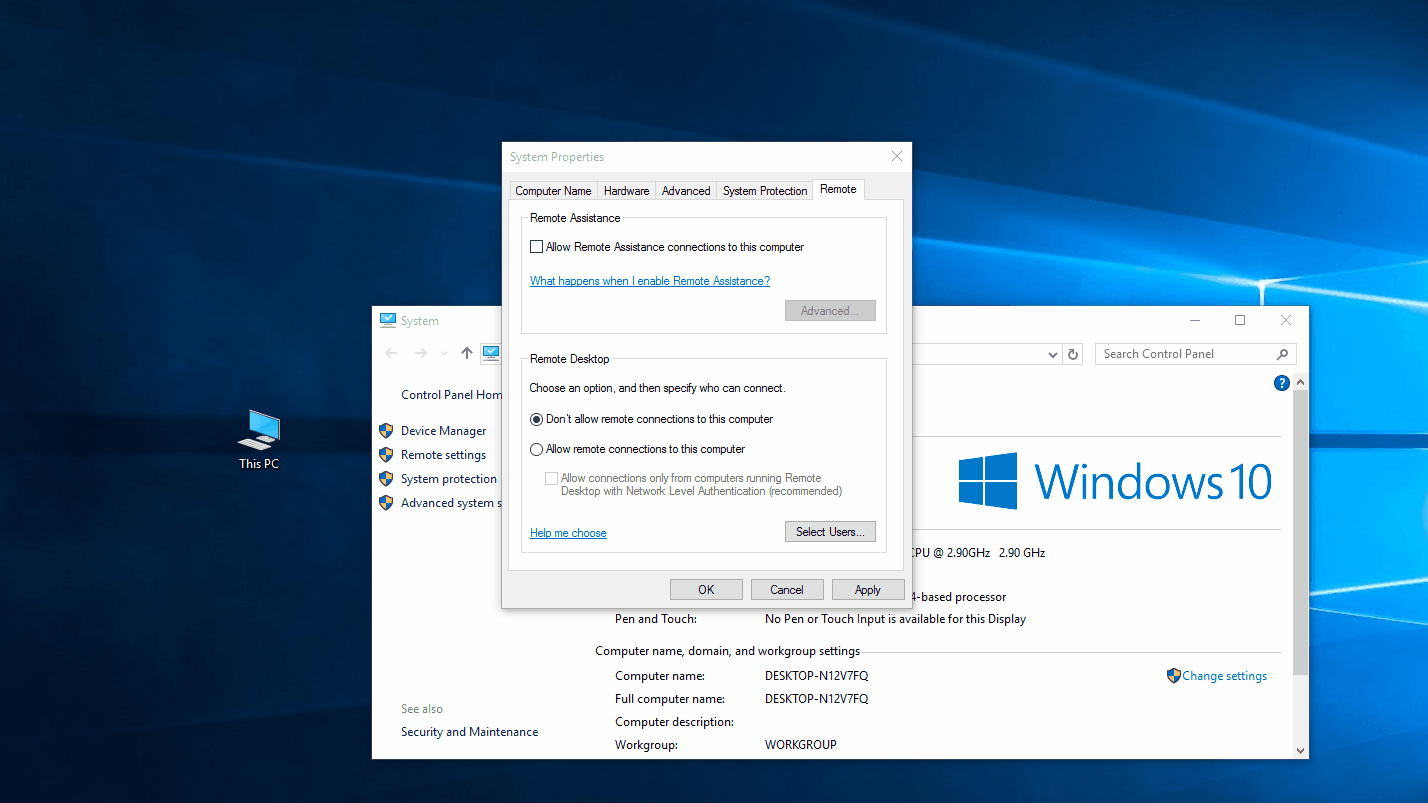Click the System window vertical scrollbar thumb
The height and width of the screenshot is (803, 1428).
pyautogui.click(x=1300, y=532)
